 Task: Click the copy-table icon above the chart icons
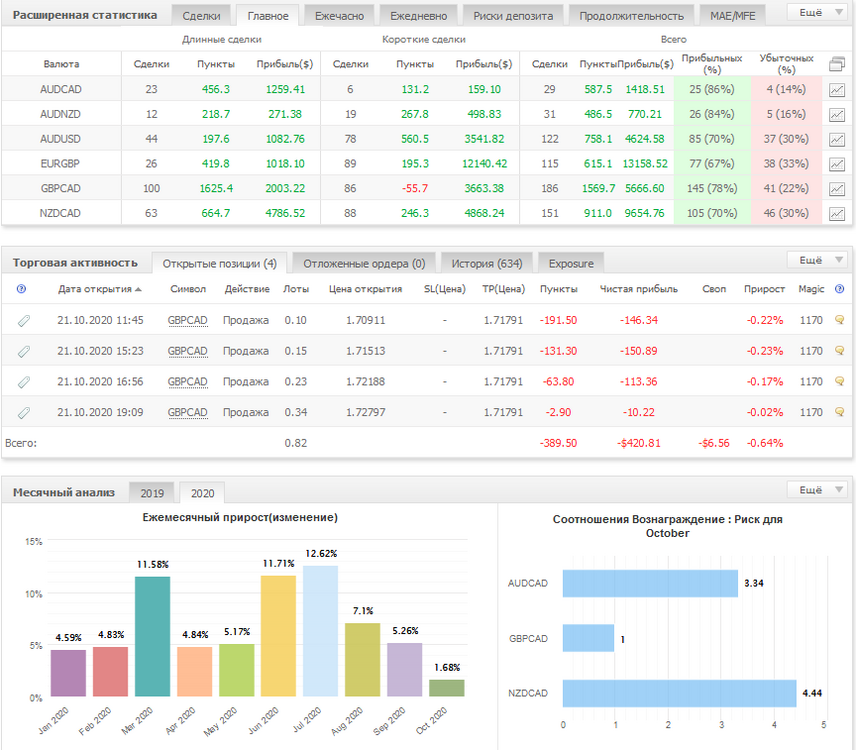tap(836, 64)
